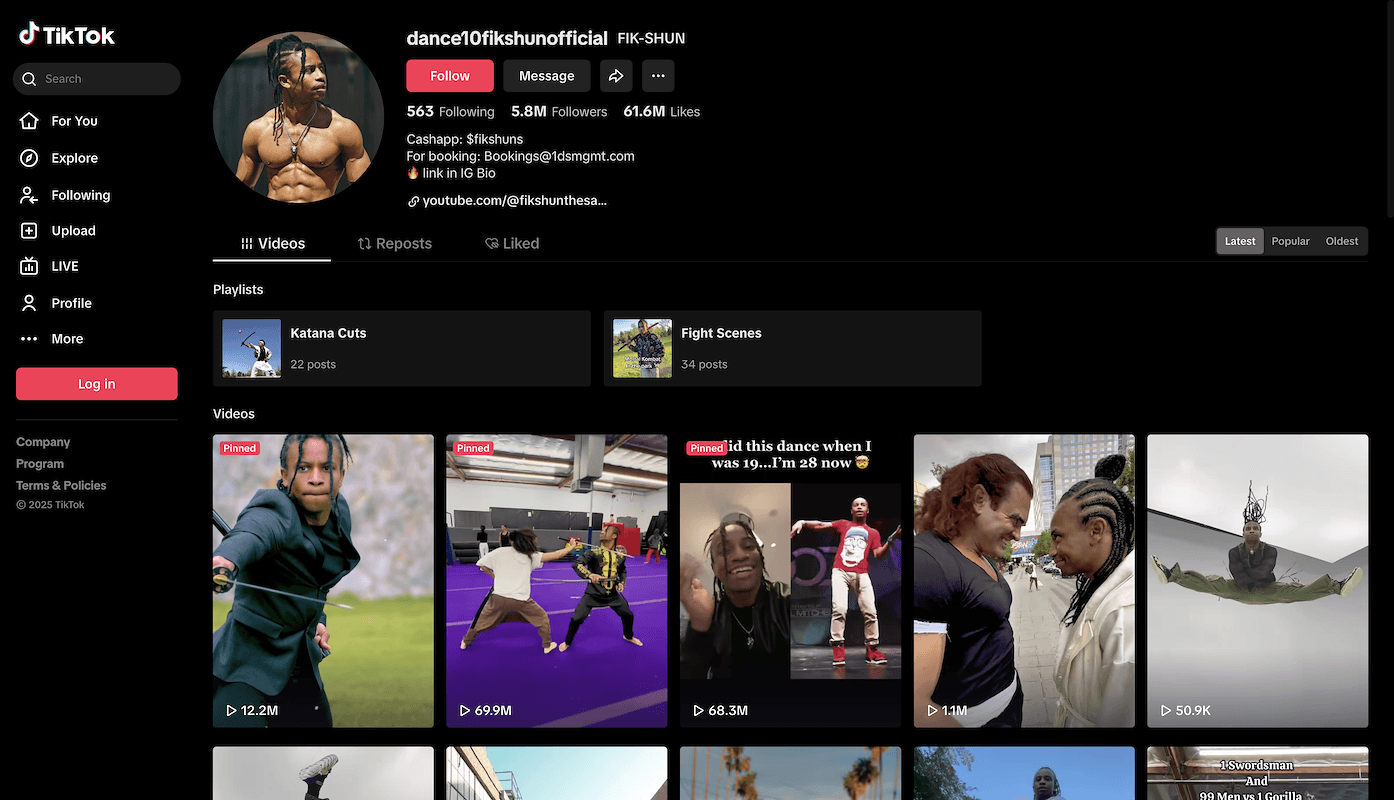Click the TikTok logo
The height and width of the screenshot is (800, 1394).
67,35
